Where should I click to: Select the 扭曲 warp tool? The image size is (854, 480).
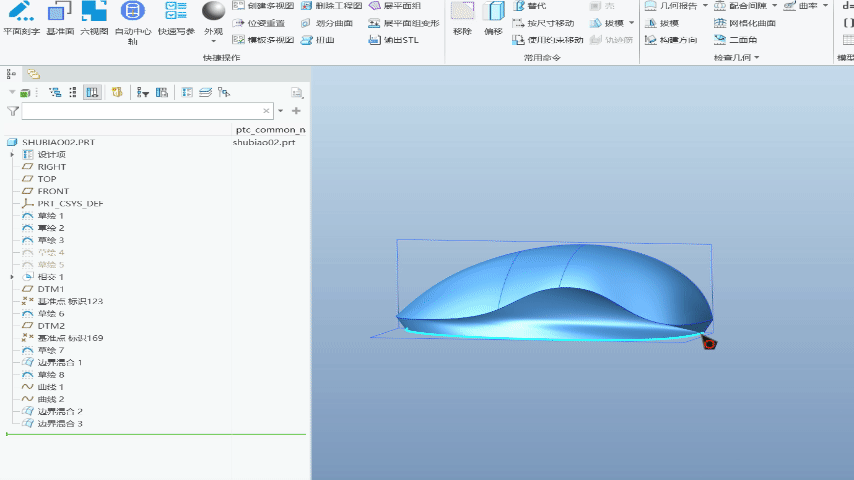click(x=318, y=40)
